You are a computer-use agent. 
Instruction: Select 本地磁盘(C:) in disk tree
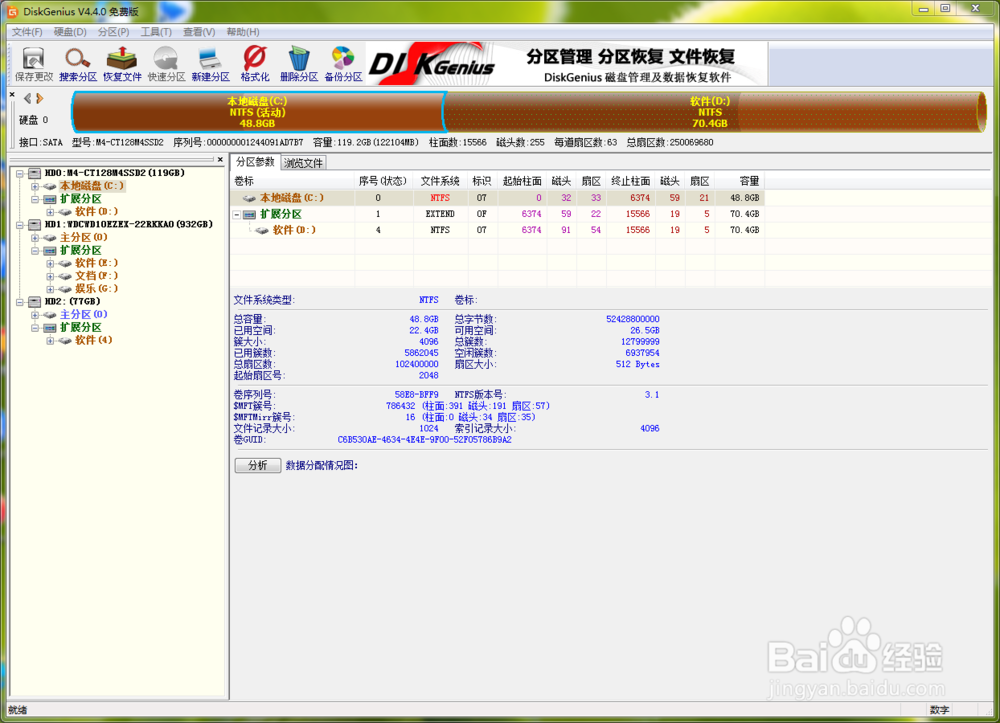(x=92, y=186)
